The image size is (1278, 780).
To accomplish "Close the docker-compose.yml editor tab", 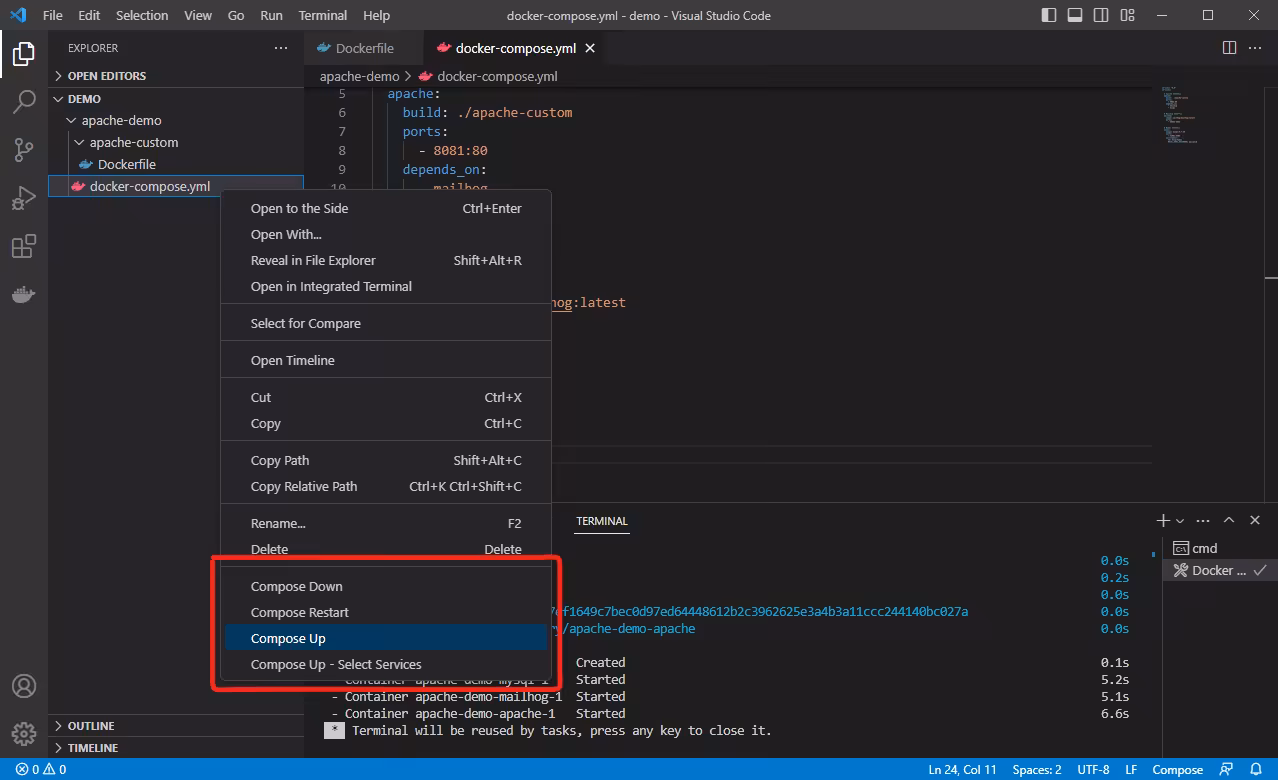I will tap(590, 48).
